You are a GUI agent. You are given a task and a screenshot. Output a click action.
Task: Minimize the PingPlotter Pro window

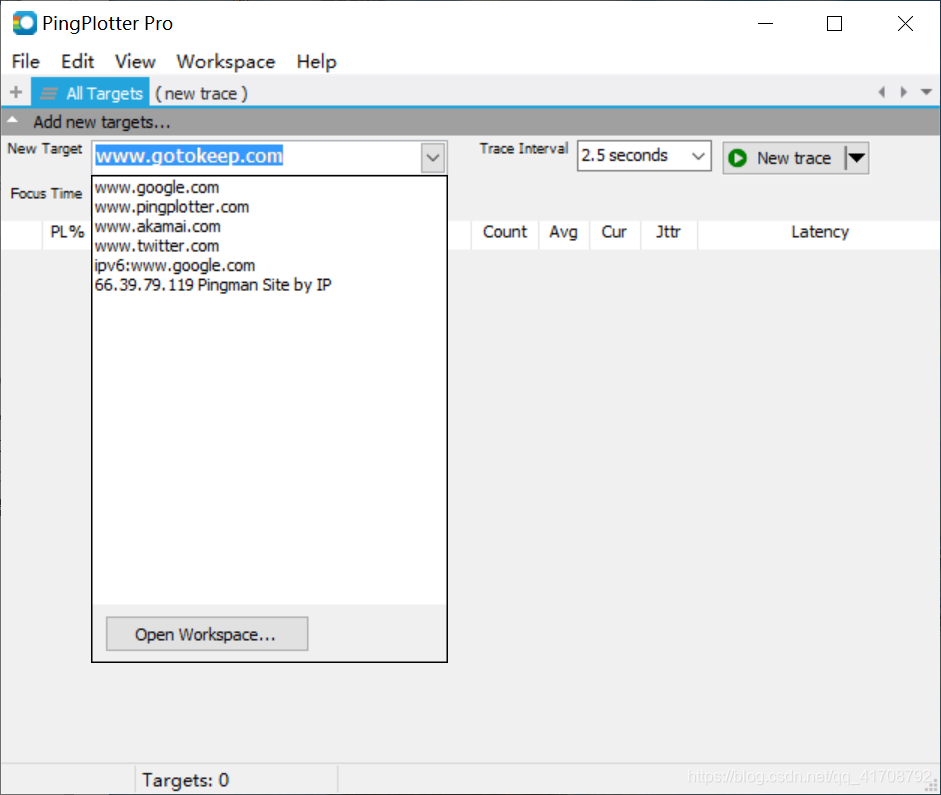click(x=765, y=24)
